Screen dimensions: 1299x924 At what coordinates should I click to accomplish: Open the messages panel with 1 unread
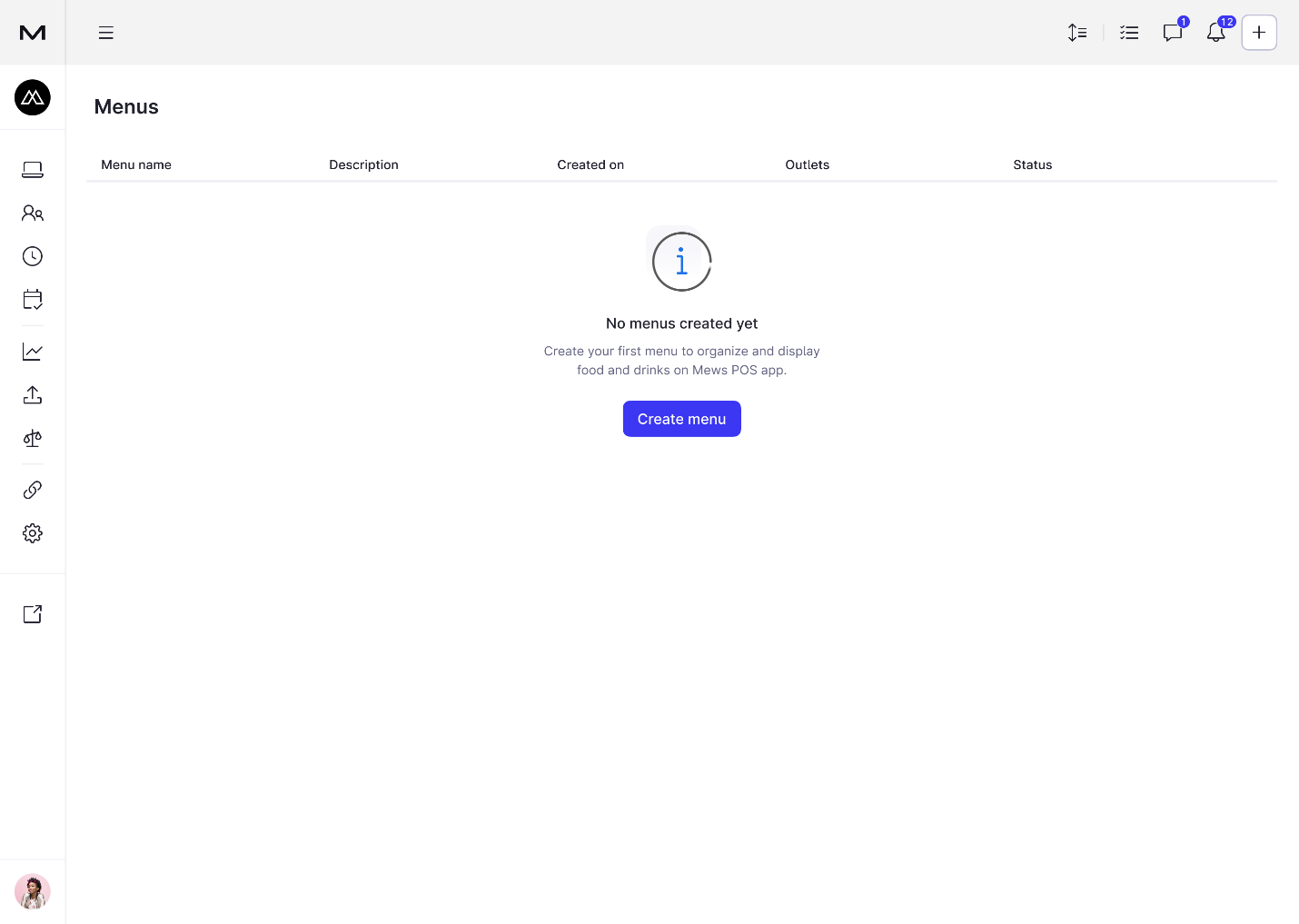pyautogui.click(x=1172, y=33)
